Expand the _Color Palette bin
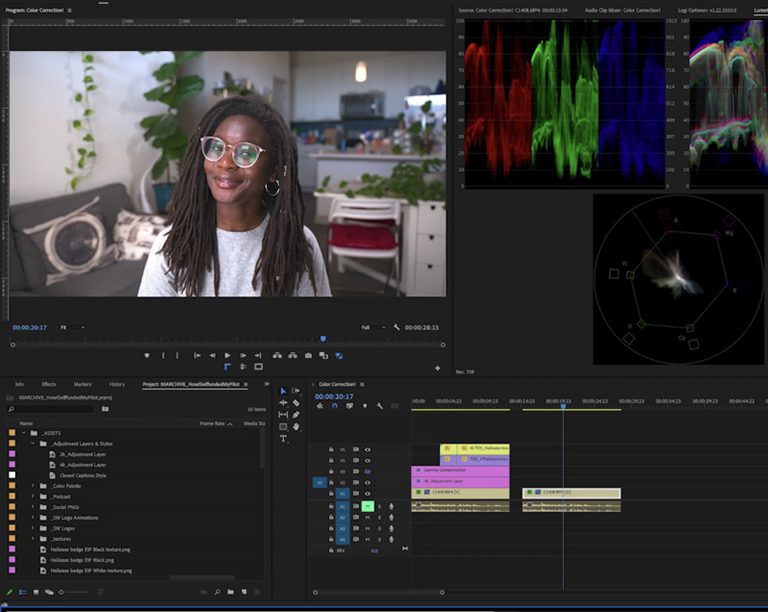This screenshot has width=768, height=612. pyautogui.click(x=33, y=486)
